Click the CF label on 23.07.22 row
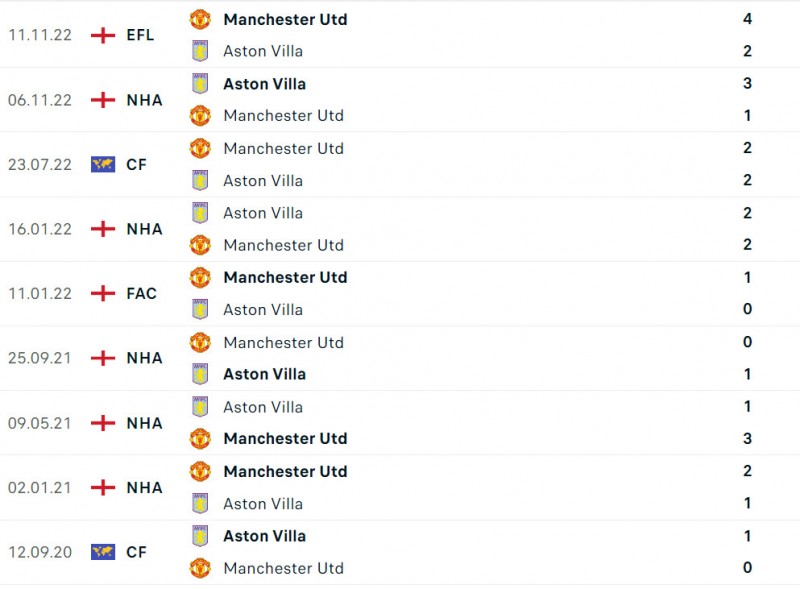This screenshot has width=800, height=589. (137, 164)
